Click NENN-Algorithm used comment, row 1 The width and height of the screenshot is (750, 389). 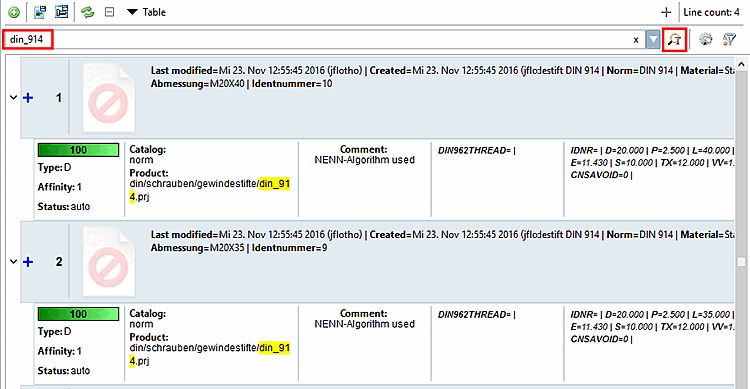pyautogui.click(x=364, y=160)
